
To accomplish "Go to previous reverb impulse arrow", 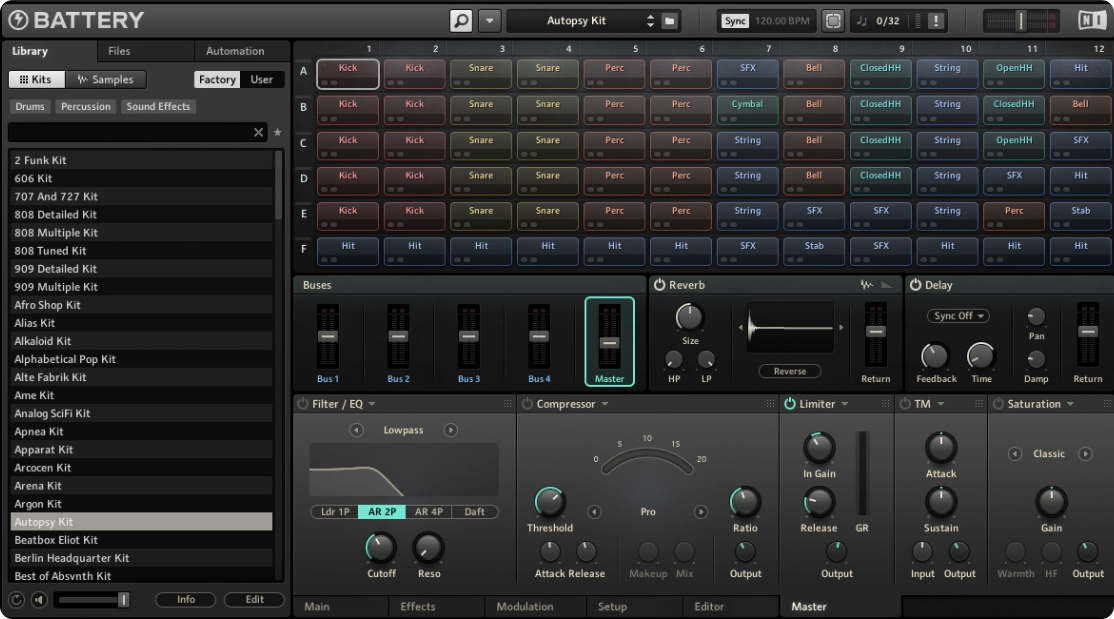I will point(741,328).
